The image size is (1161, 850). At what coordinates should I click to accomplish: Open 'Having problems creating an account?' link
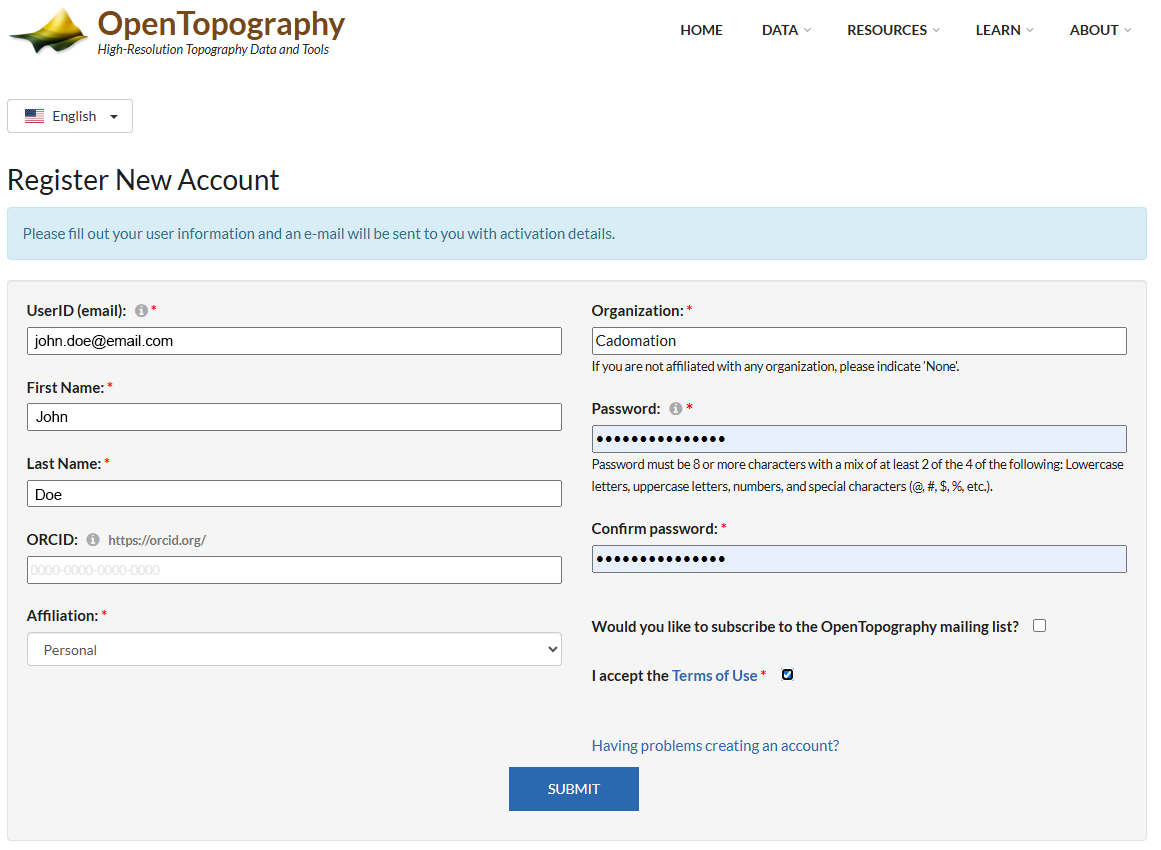coord(715,746)
